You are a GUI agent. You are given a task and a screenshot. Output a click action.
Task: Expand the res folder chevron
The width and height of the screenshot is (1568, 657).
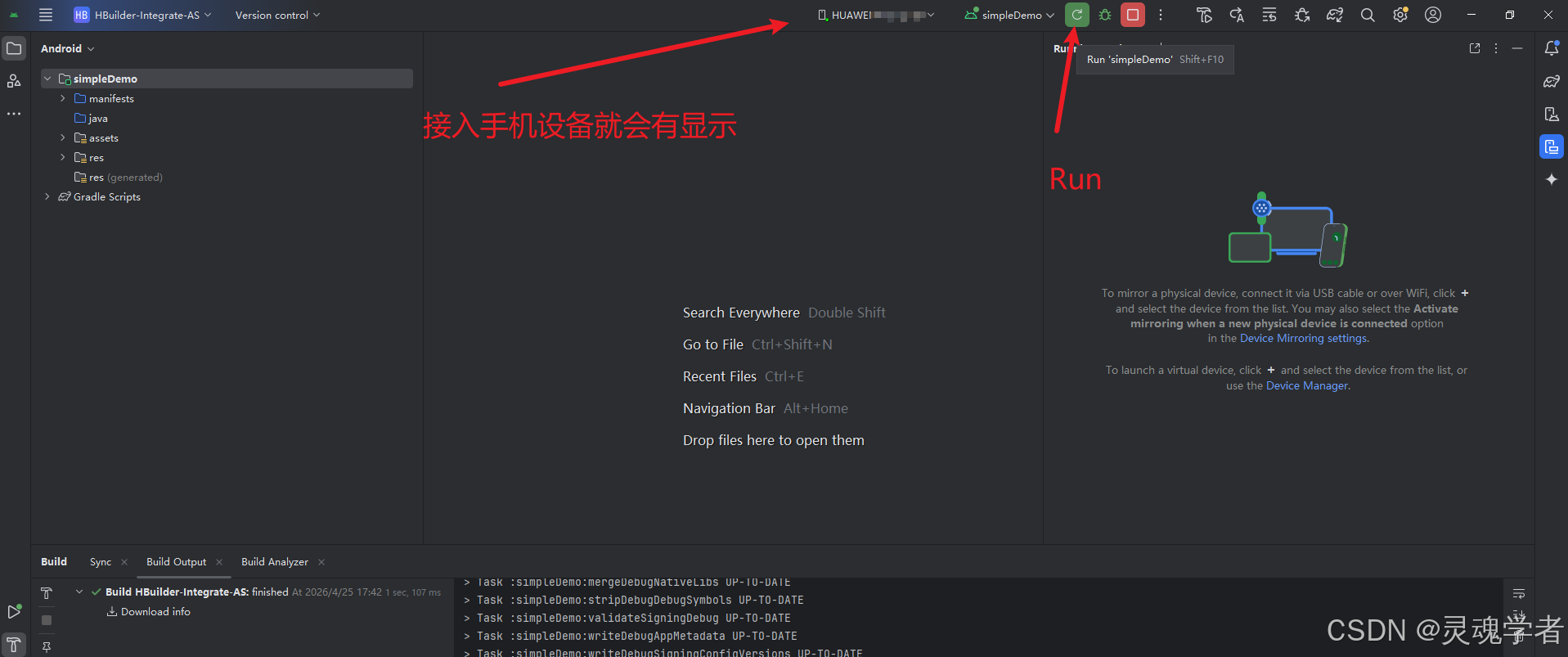[63, 157]
